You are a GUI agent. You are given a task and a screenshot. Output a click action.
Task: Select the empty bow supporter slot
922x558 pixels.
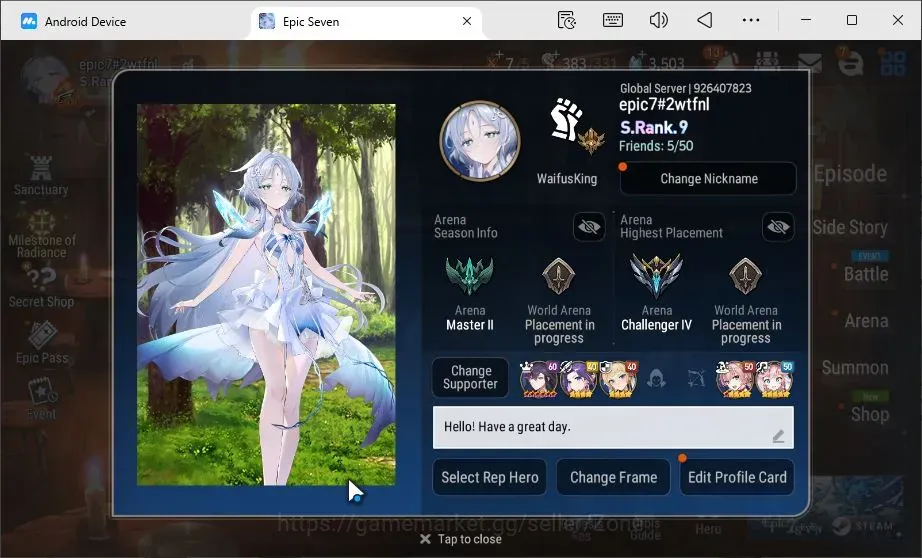pos(696,378)
